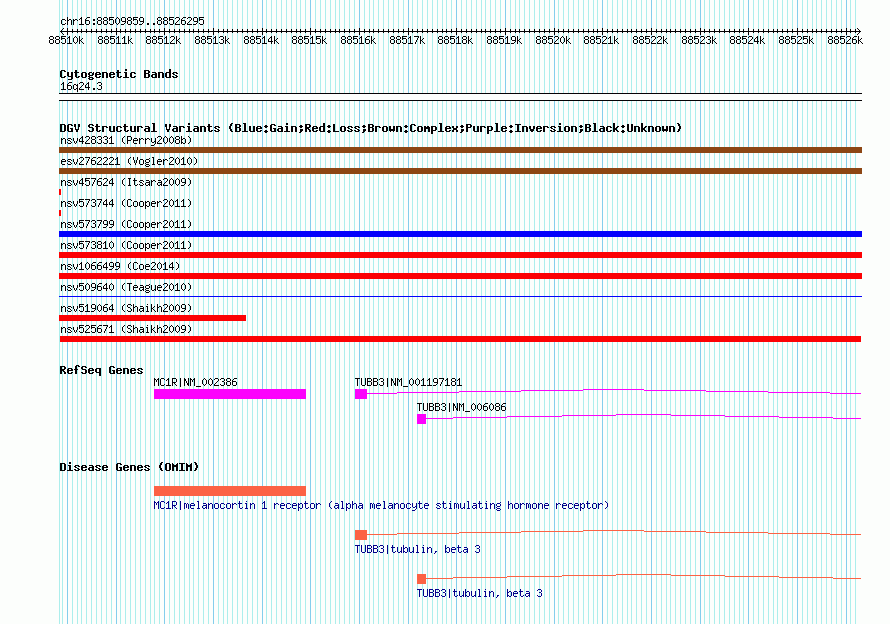Click the Disease Genes (OMIM) track title

click(x=129, y=467)
